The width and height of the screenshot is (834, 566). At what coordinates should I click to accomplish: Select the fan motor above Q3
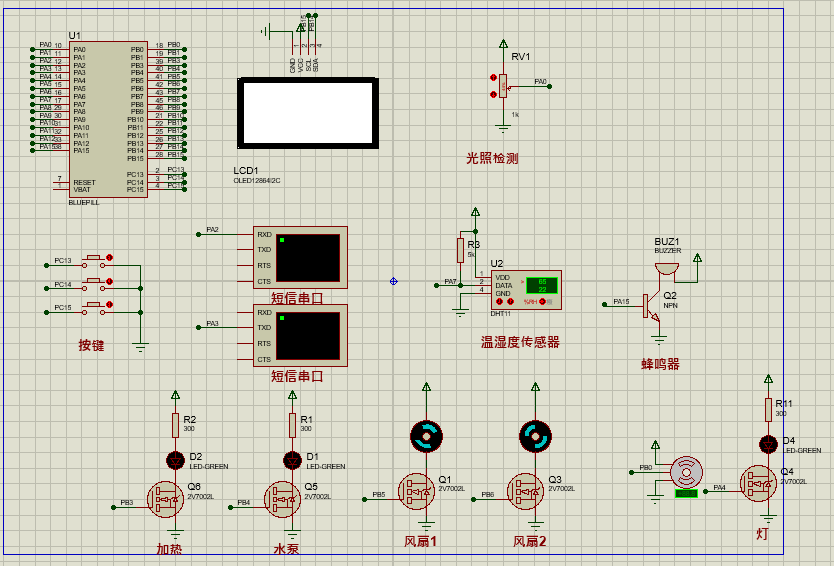[536, 437]
